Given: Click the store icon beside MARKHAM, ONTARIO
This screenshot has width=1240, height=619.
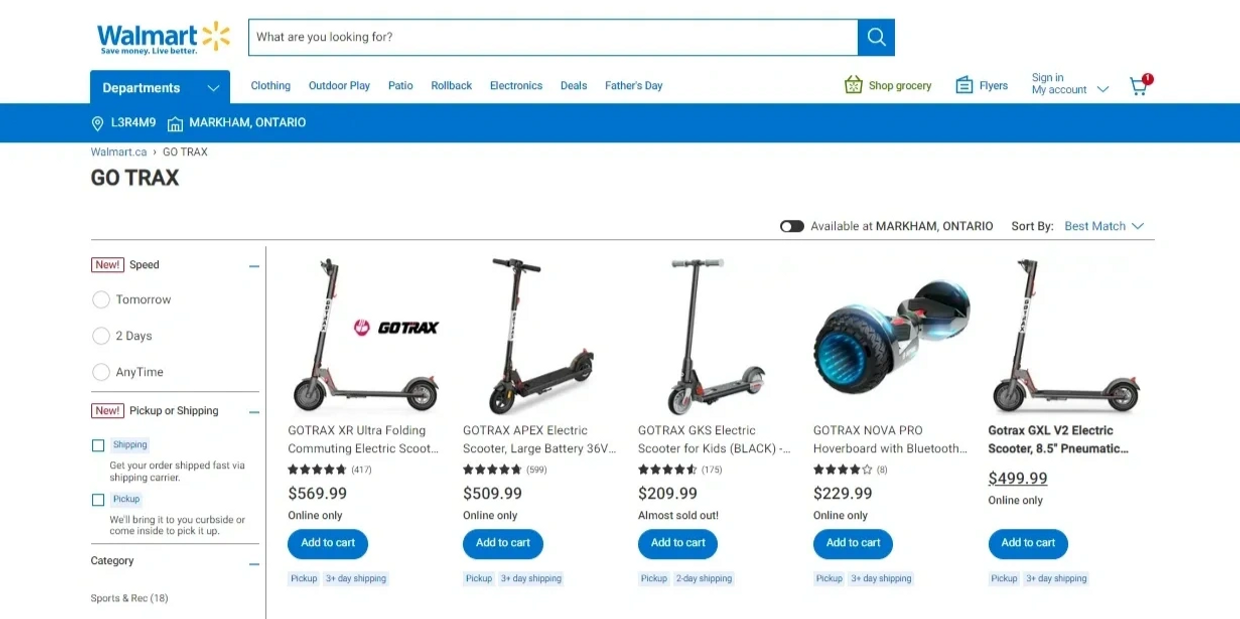Looking at the screenshot, I should pos(175,123).
